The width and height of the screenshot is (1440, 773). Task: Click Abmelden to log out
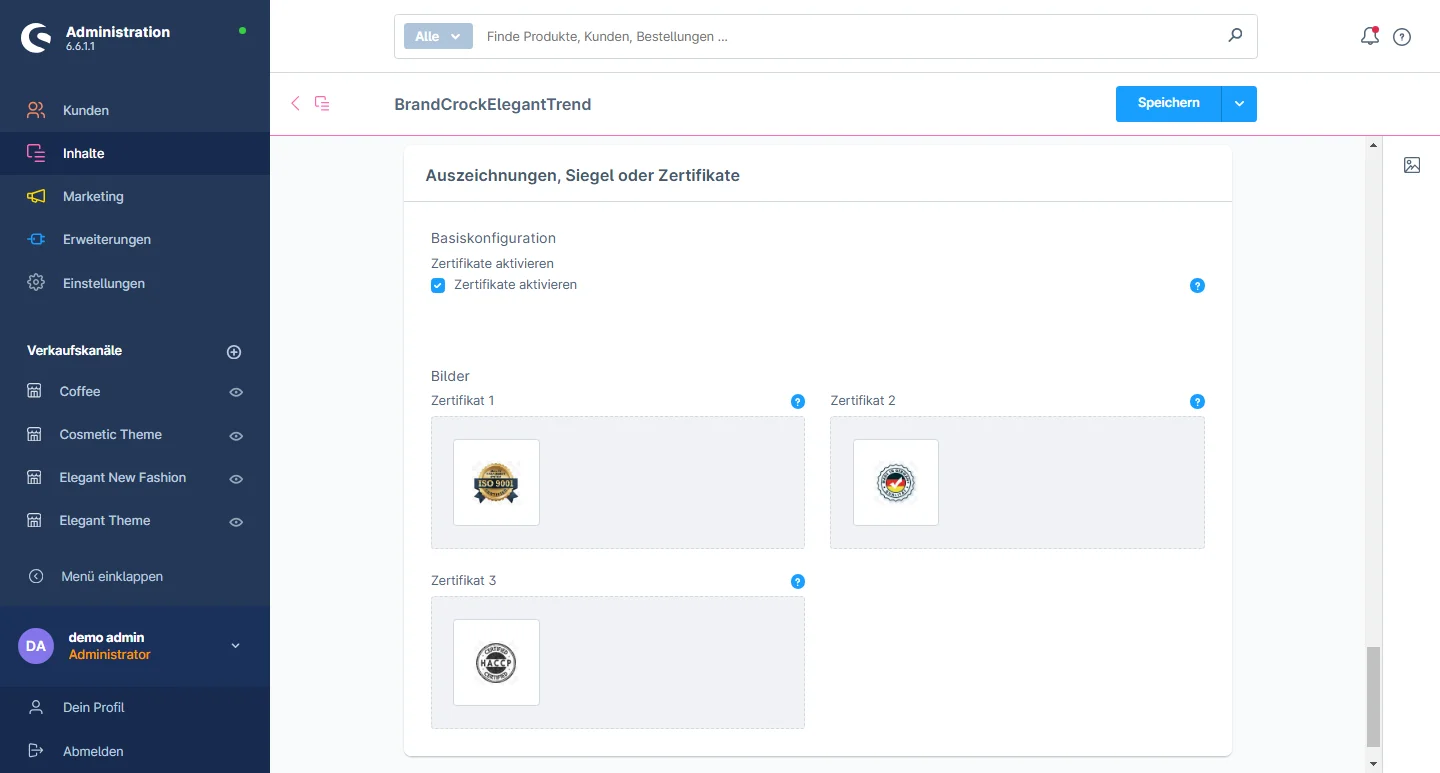pyautogui.click(x=93, y=751)
